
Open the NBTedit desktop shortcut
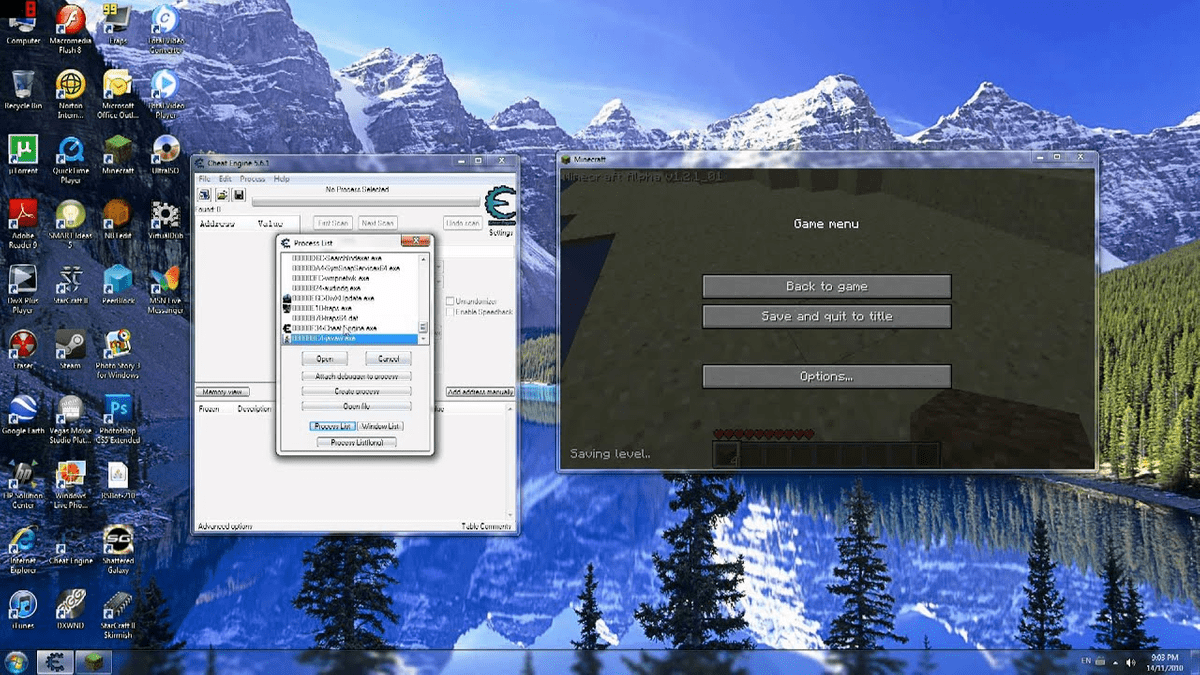click(118, 220)
